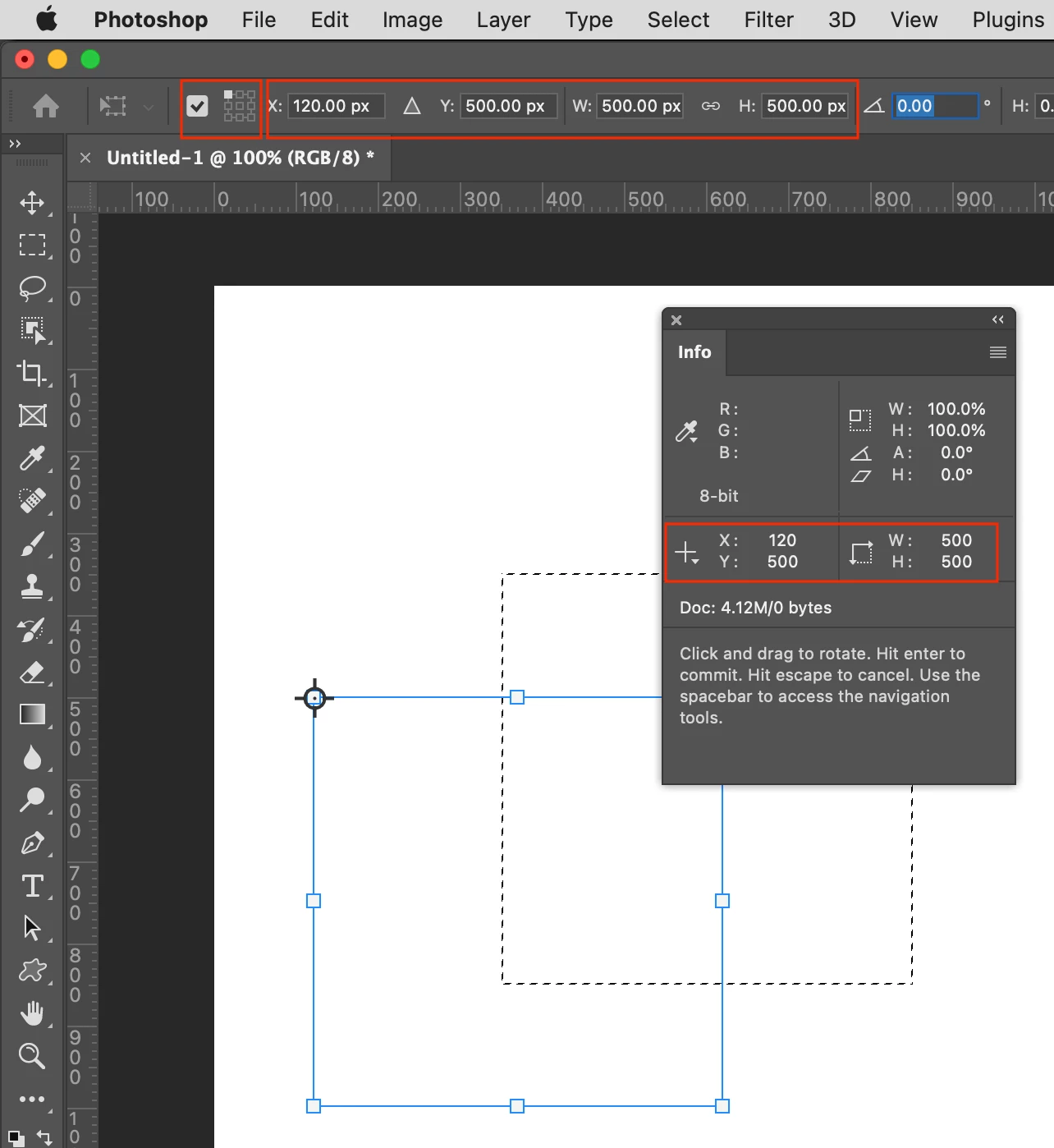Open the 3D menu

point(841,20)
